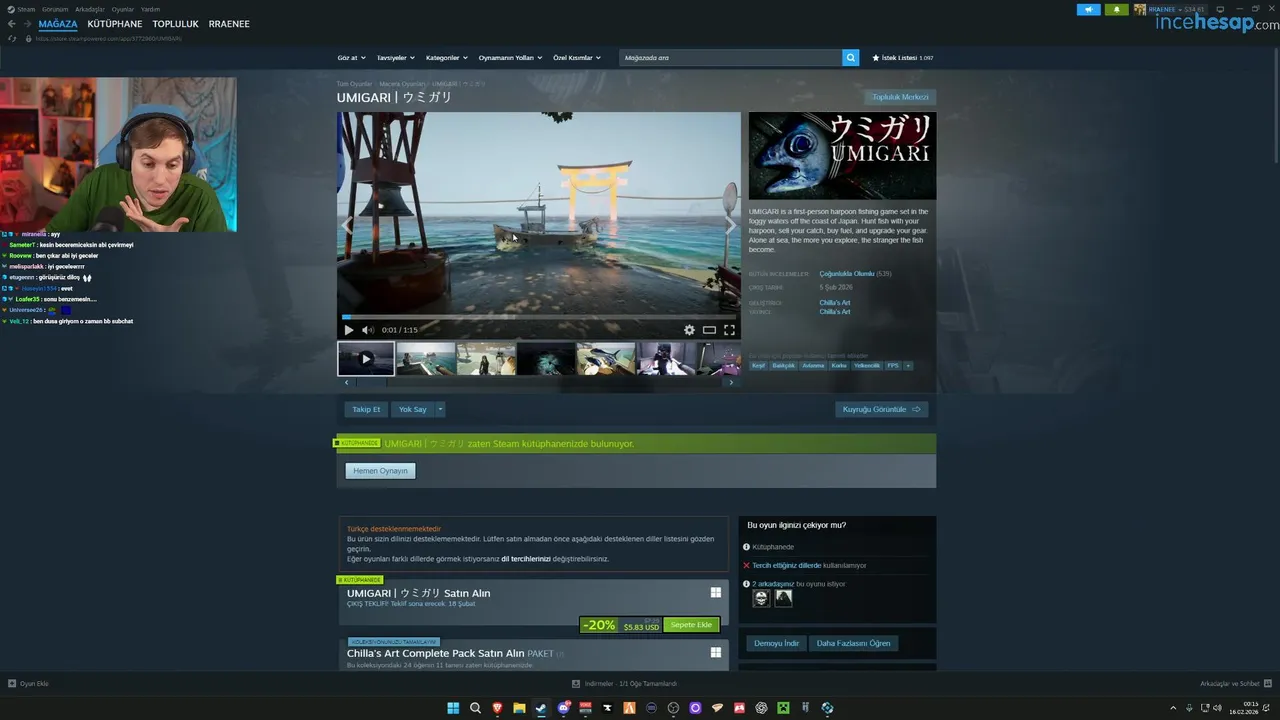Show previous screenshot with left arrow

pos(347,226)
